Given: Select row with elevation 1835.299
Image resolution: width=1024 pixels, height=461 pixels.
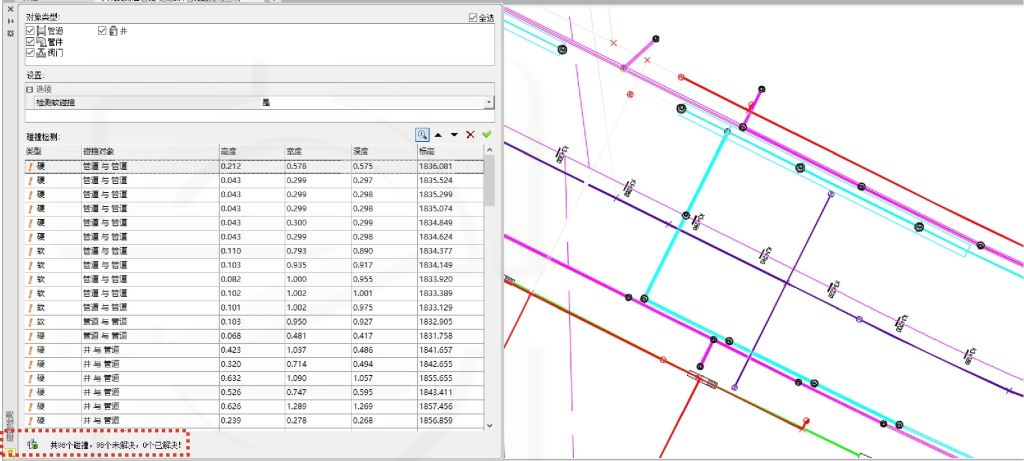Looking at the screenshot, I should [255, 195].
